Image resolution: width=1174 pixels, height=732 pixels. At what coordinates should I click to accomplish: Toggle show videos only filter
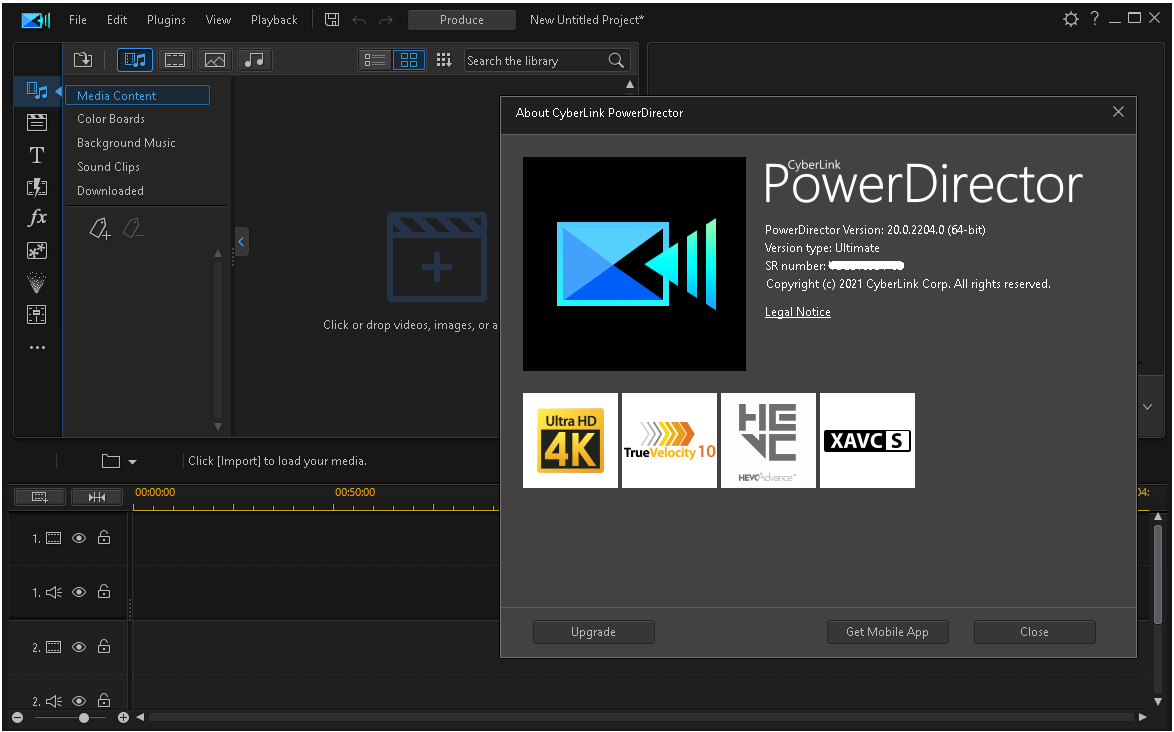(x=175, y=60)
